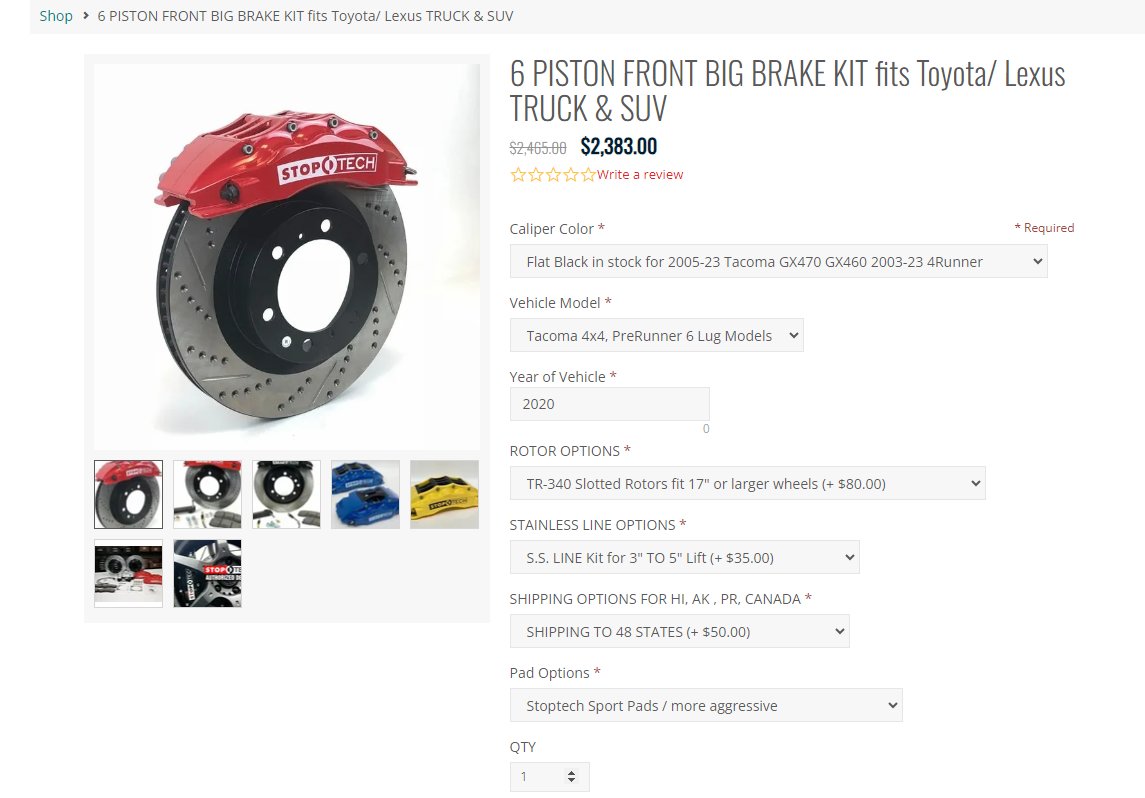Click the first review star

click(518, 174)
